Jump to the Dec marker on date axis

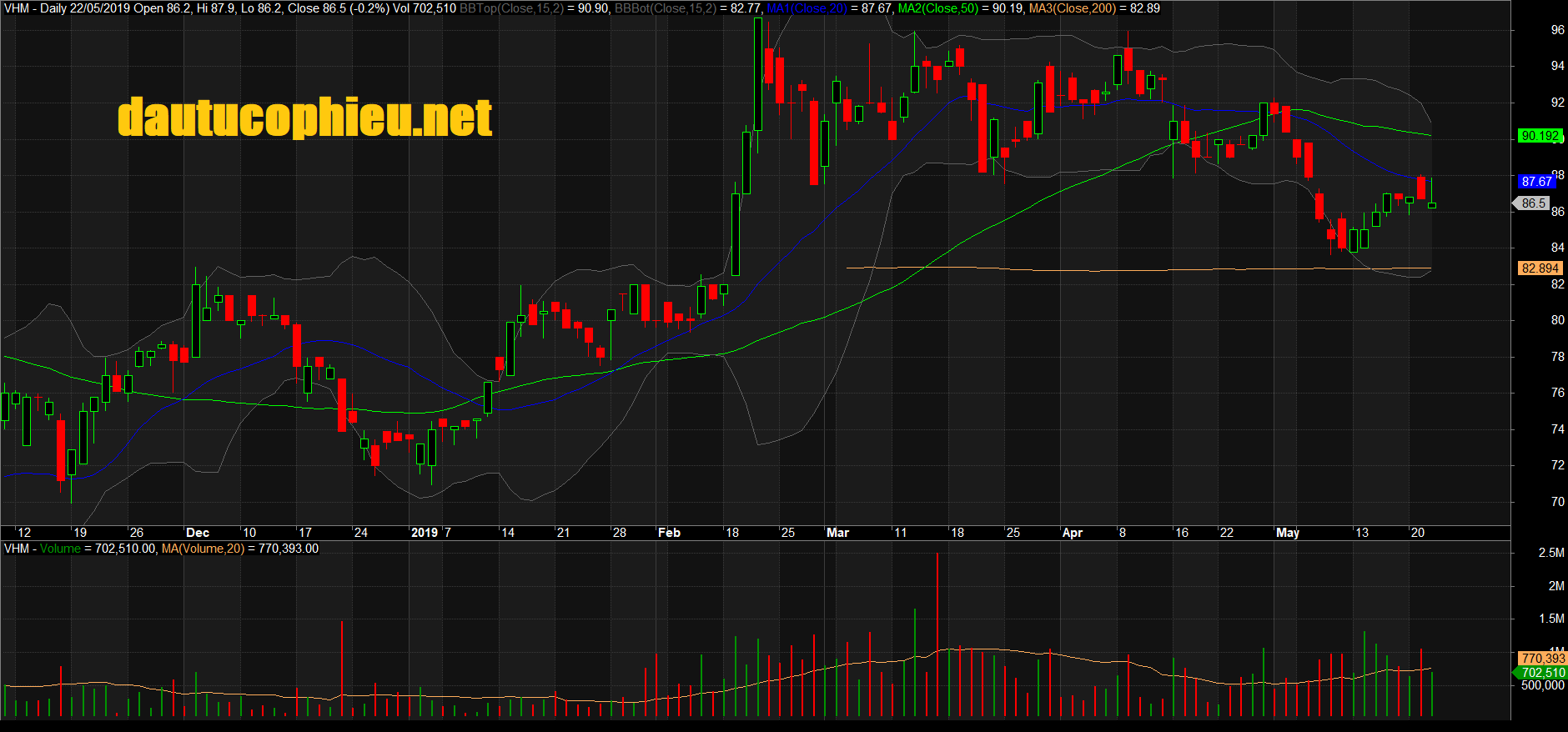click(x=198, y=533)
